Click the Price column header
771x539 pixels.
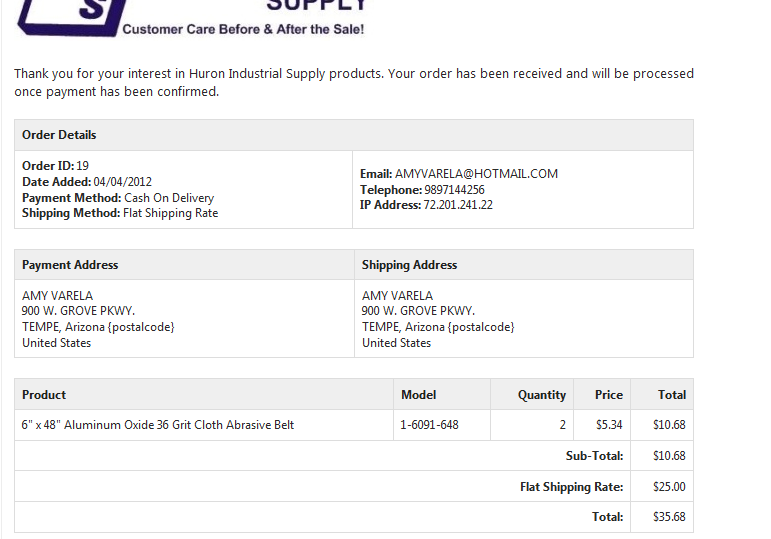[x=609, y=394]
